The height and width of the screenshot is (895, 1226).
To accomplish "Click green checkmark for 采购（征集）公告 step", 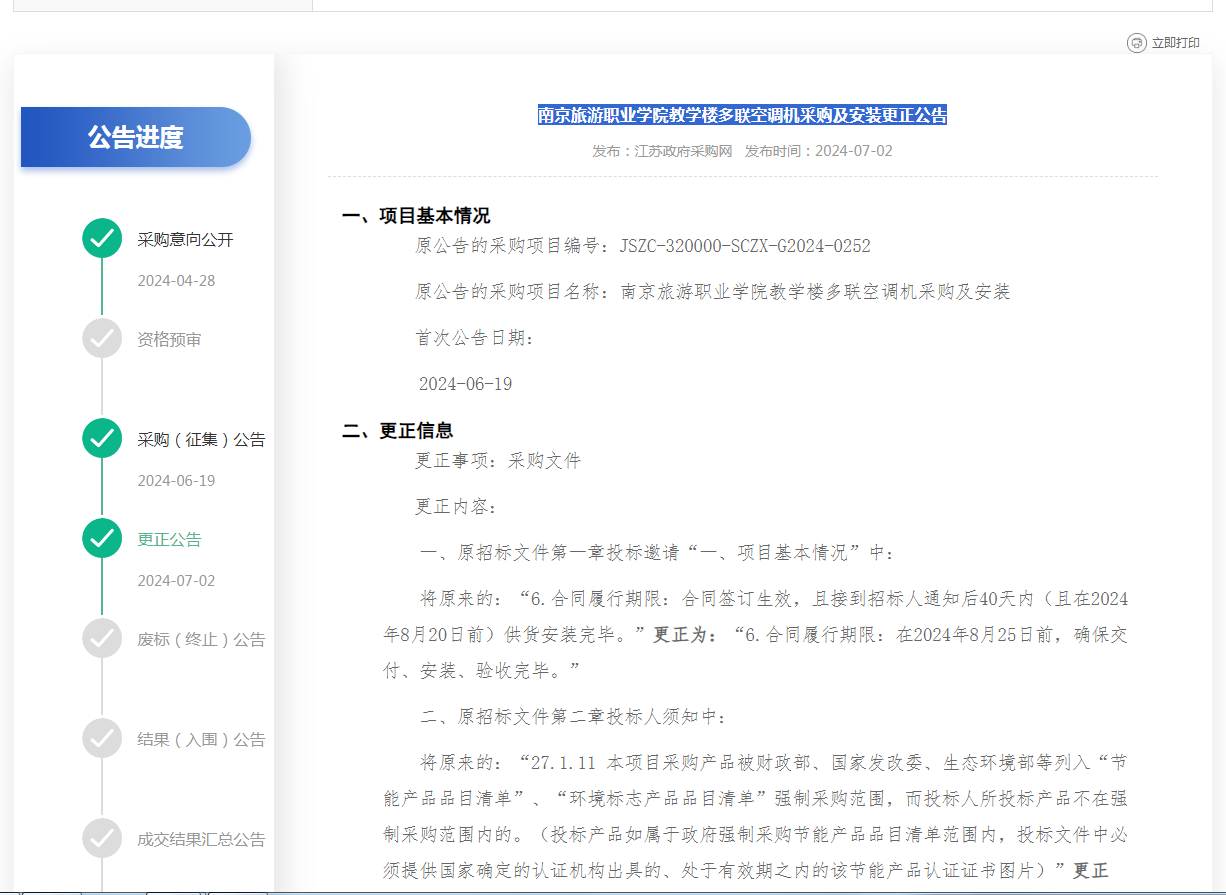I will pos(102,438).
